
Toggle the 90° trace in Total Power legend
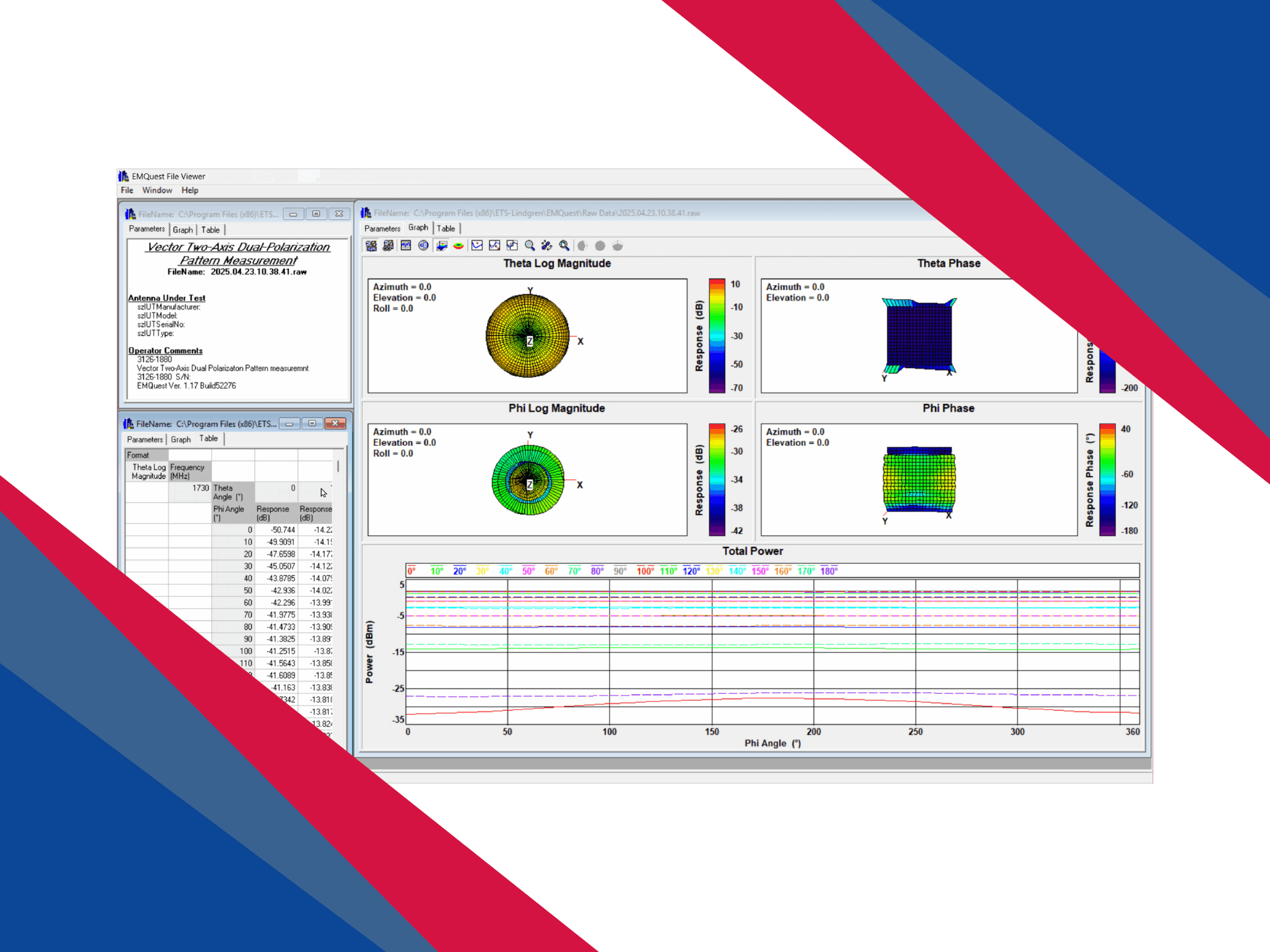620,571
